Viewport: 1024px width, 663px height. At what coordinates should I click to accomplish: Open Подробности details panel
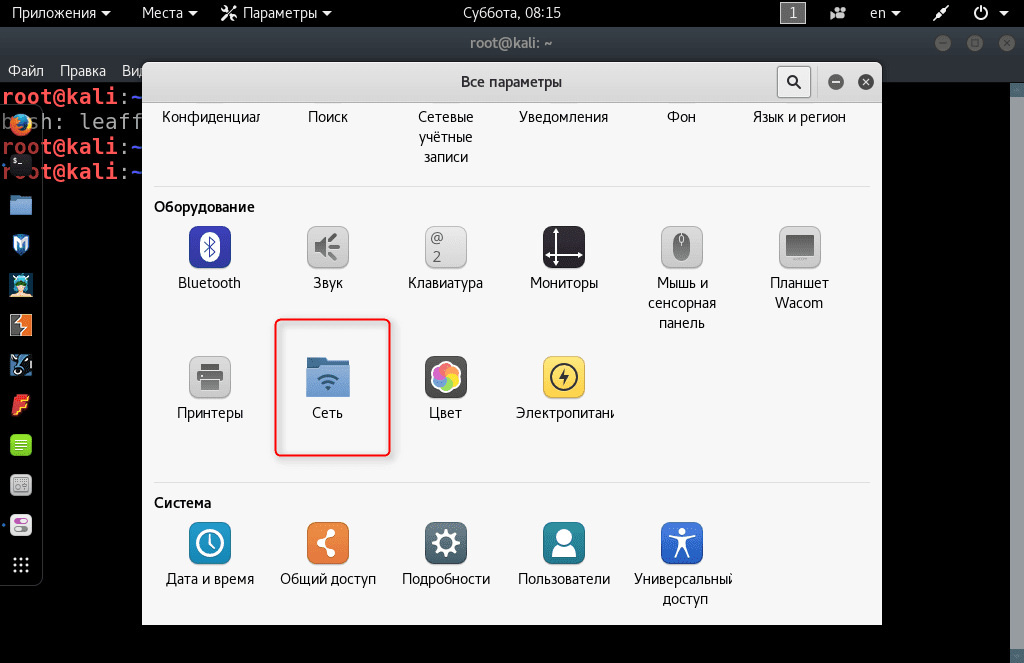pyautogui.click(x=445, y=554)
